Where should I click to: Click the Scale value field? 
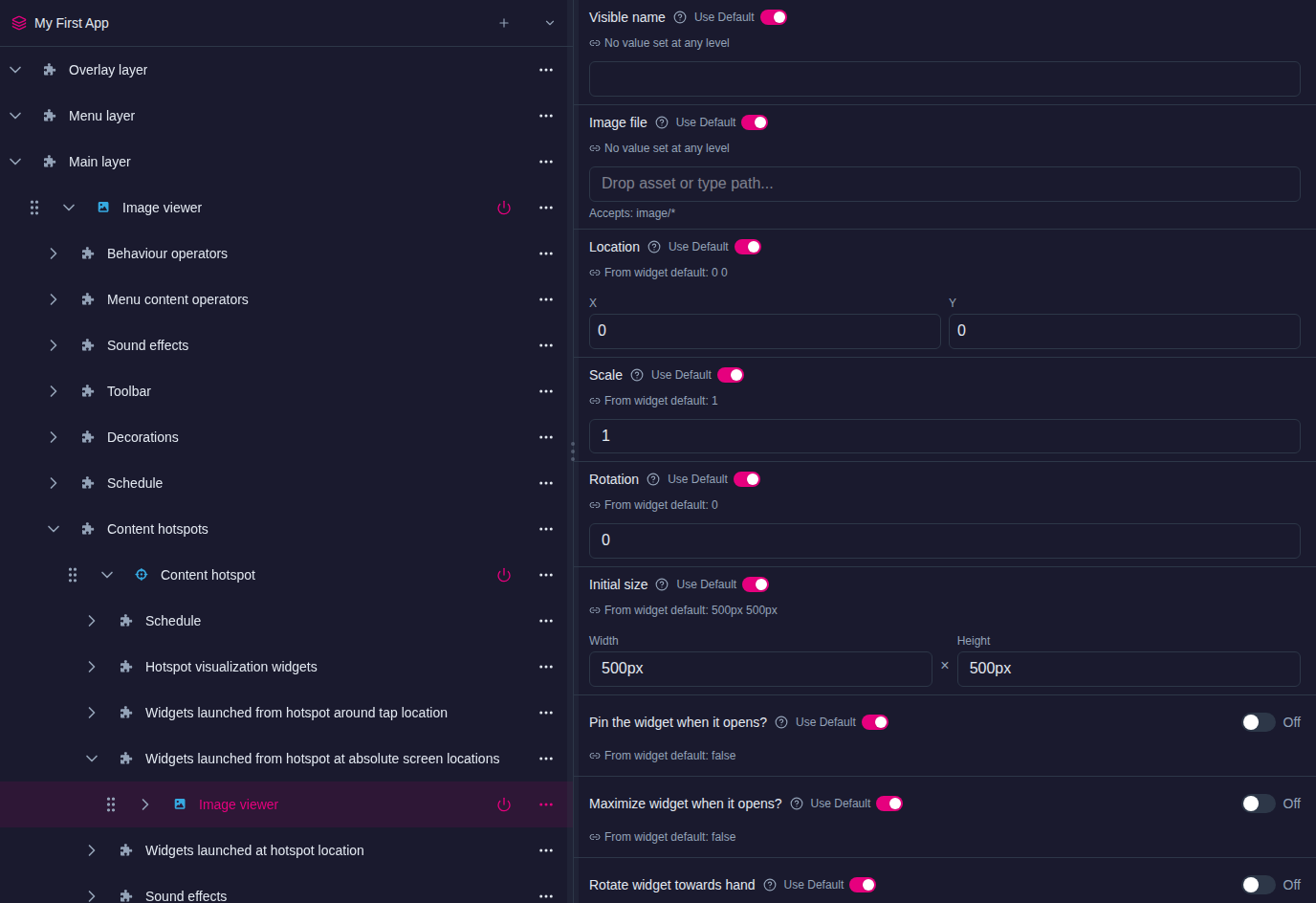[945, 437]
